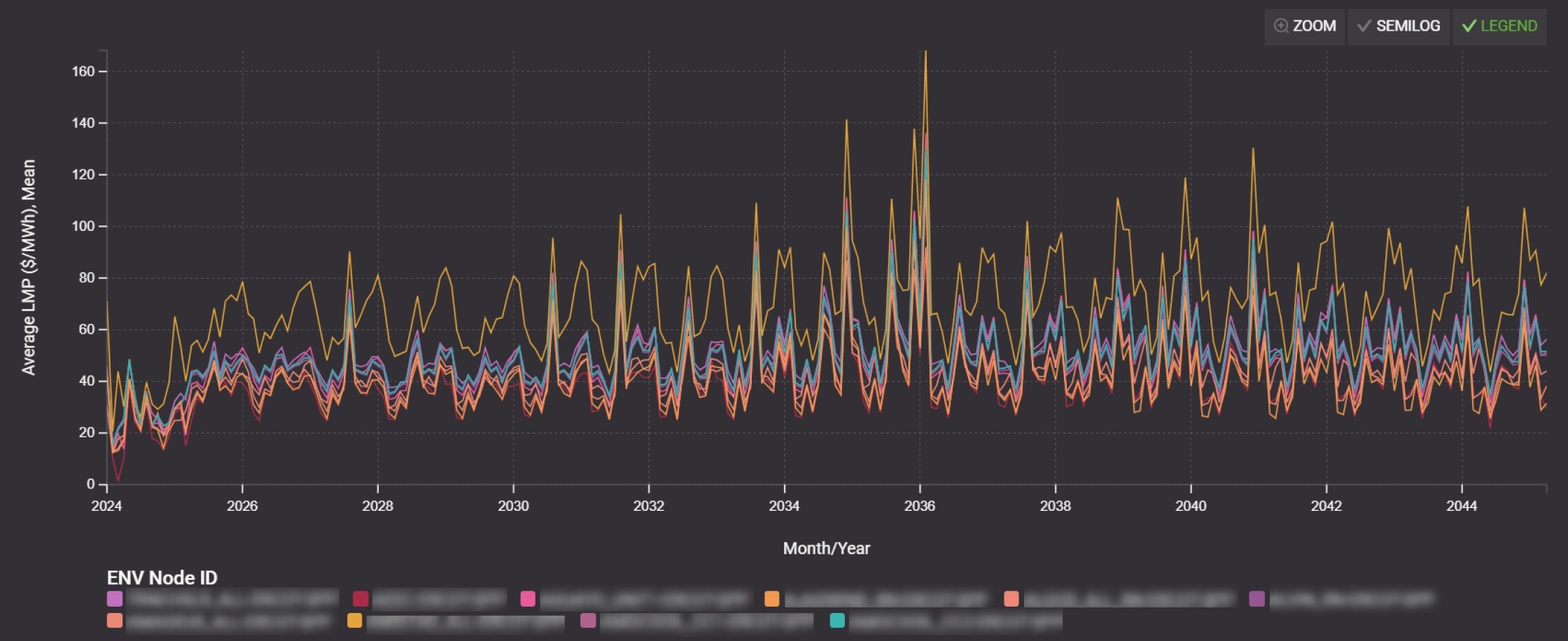This screenshot has height=641, width=1568.
Task: Click the 2036 label on x-axis
Action: [x=919, y=506]
